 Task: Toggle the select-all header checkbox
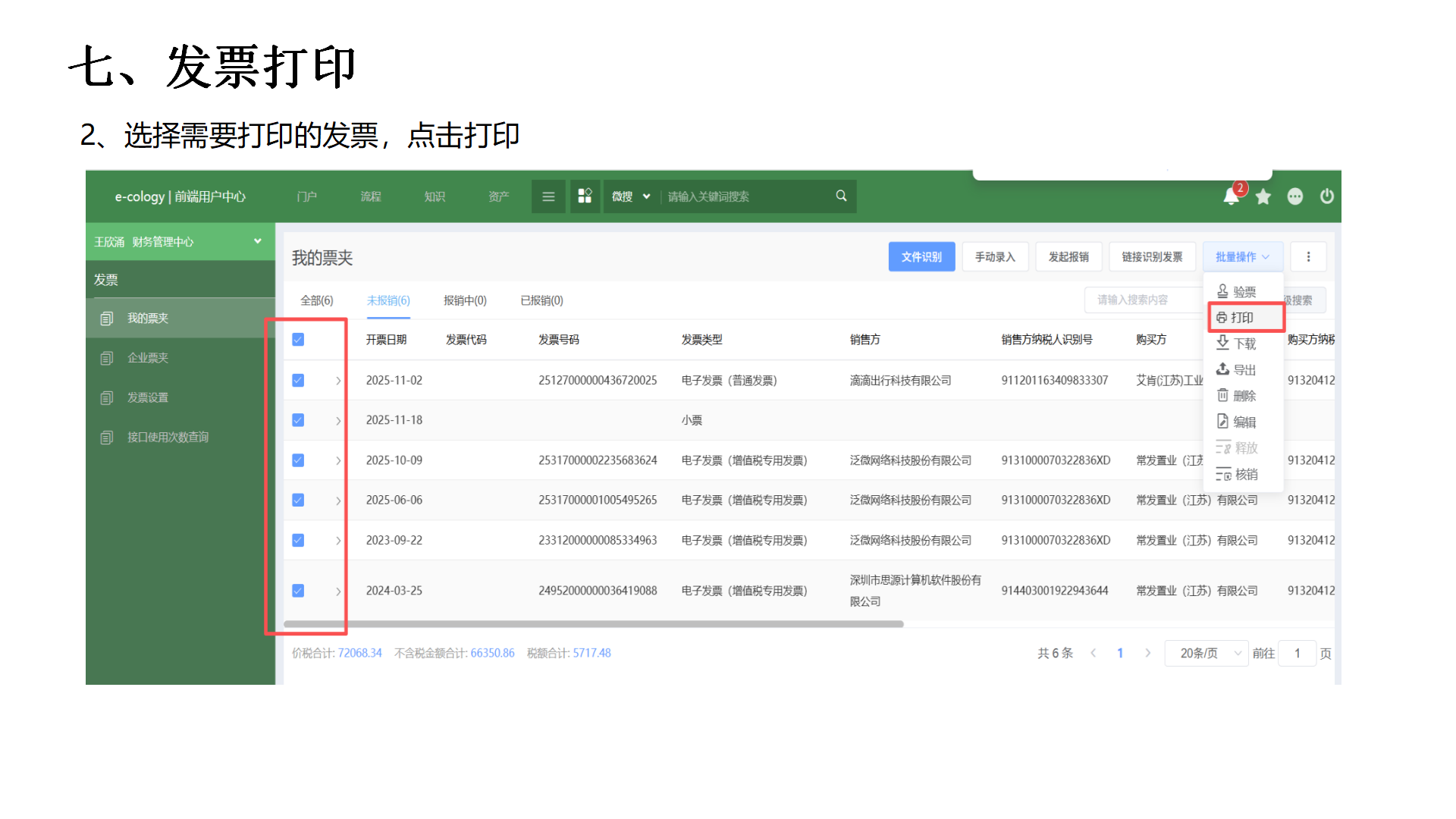(x=298, y=340)
